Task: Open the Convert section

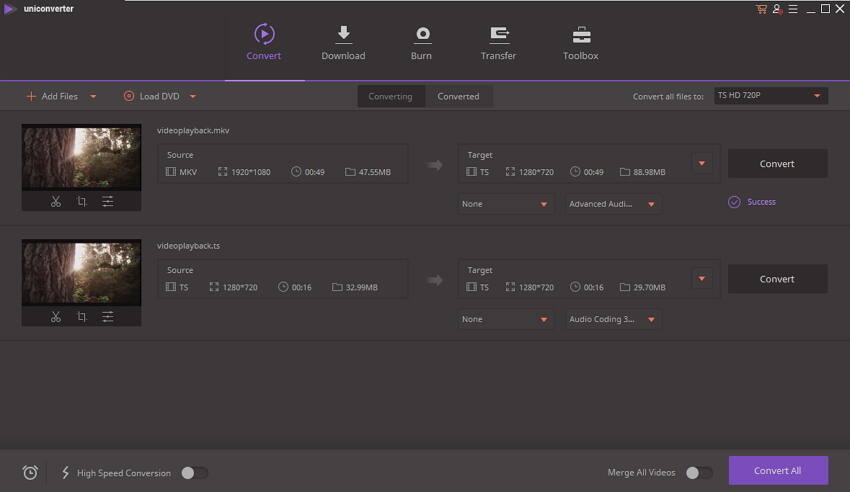Action: coord(263,42)
